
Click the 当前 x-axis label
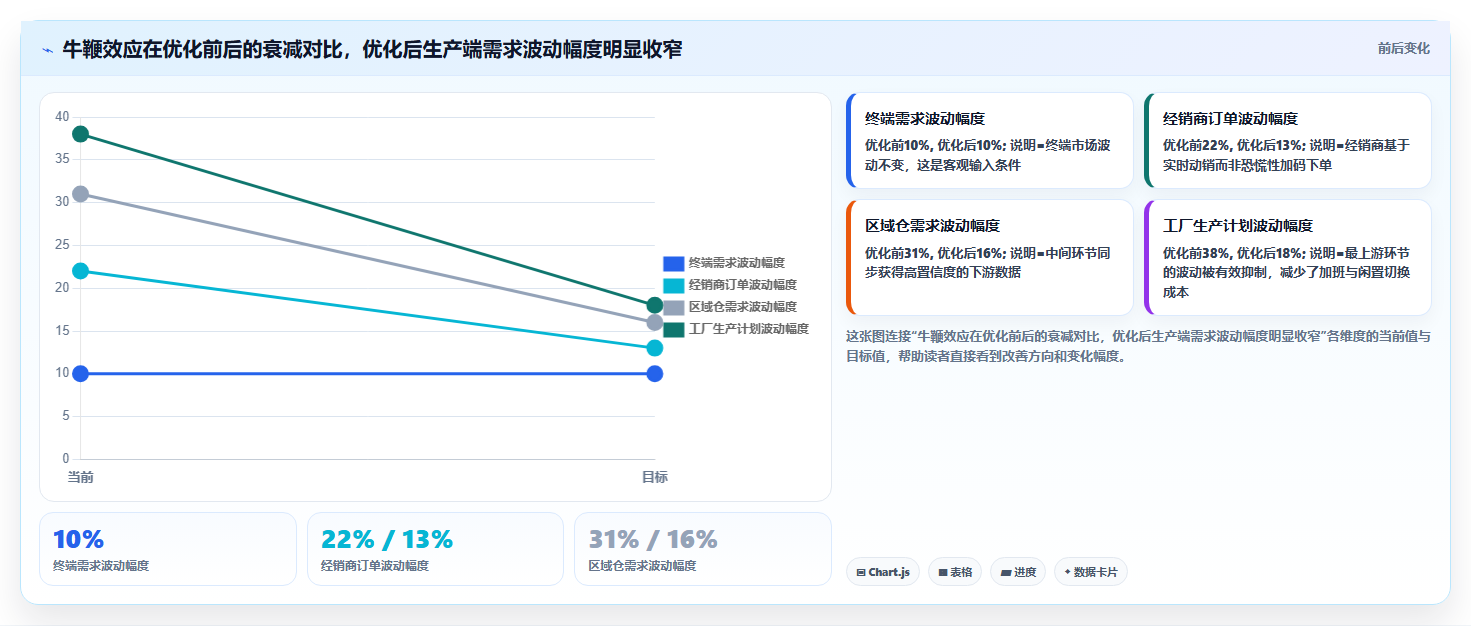pos(81,477)
